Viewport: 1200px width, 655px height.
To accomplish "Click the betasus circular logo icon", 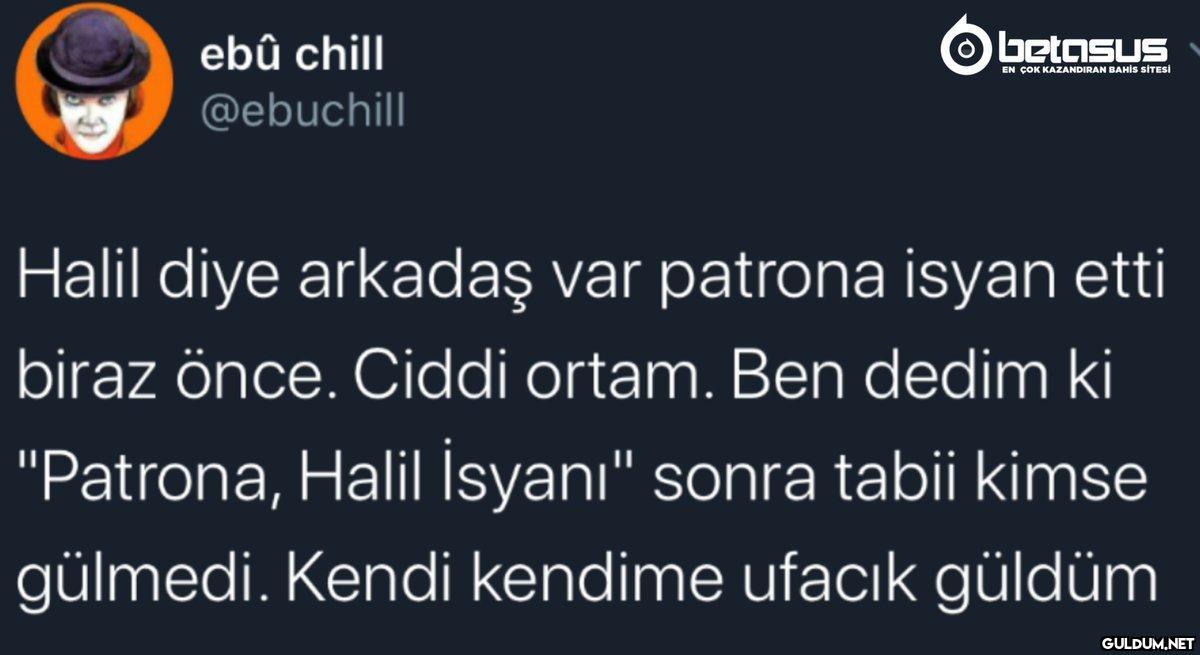I will click(x=965, y=47).
